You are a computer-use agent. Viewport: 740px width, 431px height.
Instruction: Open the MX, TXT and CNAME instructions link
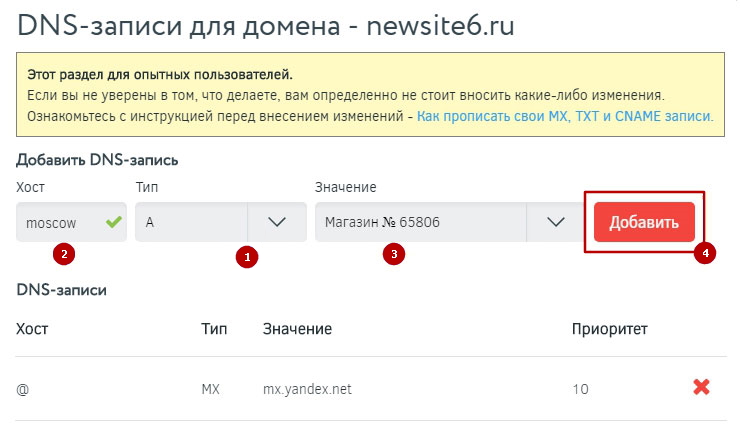(x=565, y=116)
